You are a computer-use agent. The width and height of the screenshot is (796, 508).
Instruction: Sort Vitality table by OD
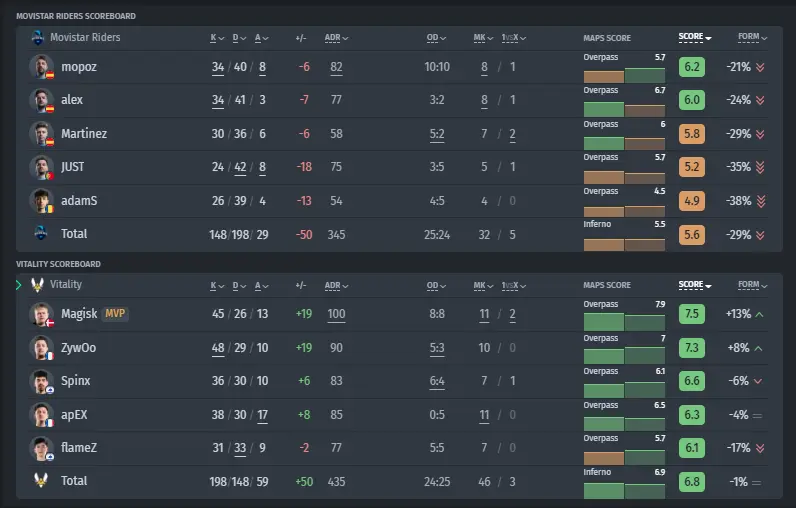coord(436,286)
